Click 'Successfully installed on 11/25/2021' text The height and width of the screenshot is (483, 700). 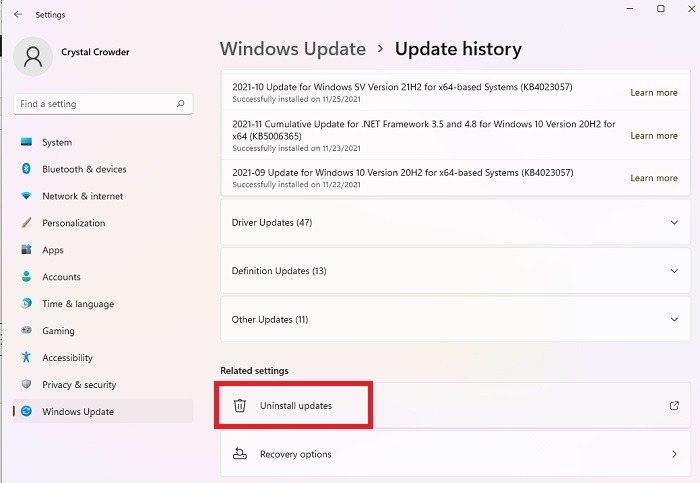(296, 99)
